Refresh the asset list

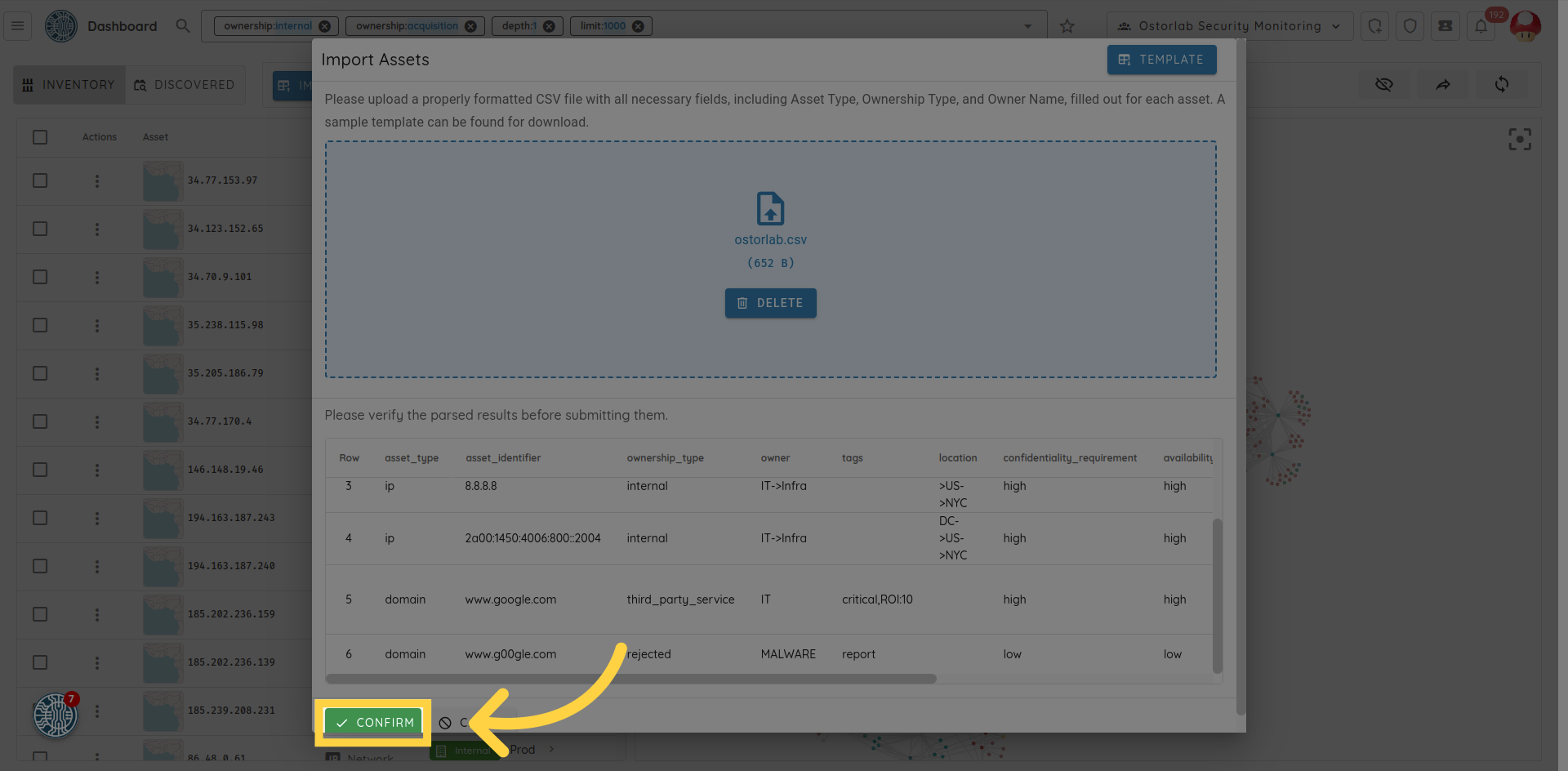(1501, 85)
